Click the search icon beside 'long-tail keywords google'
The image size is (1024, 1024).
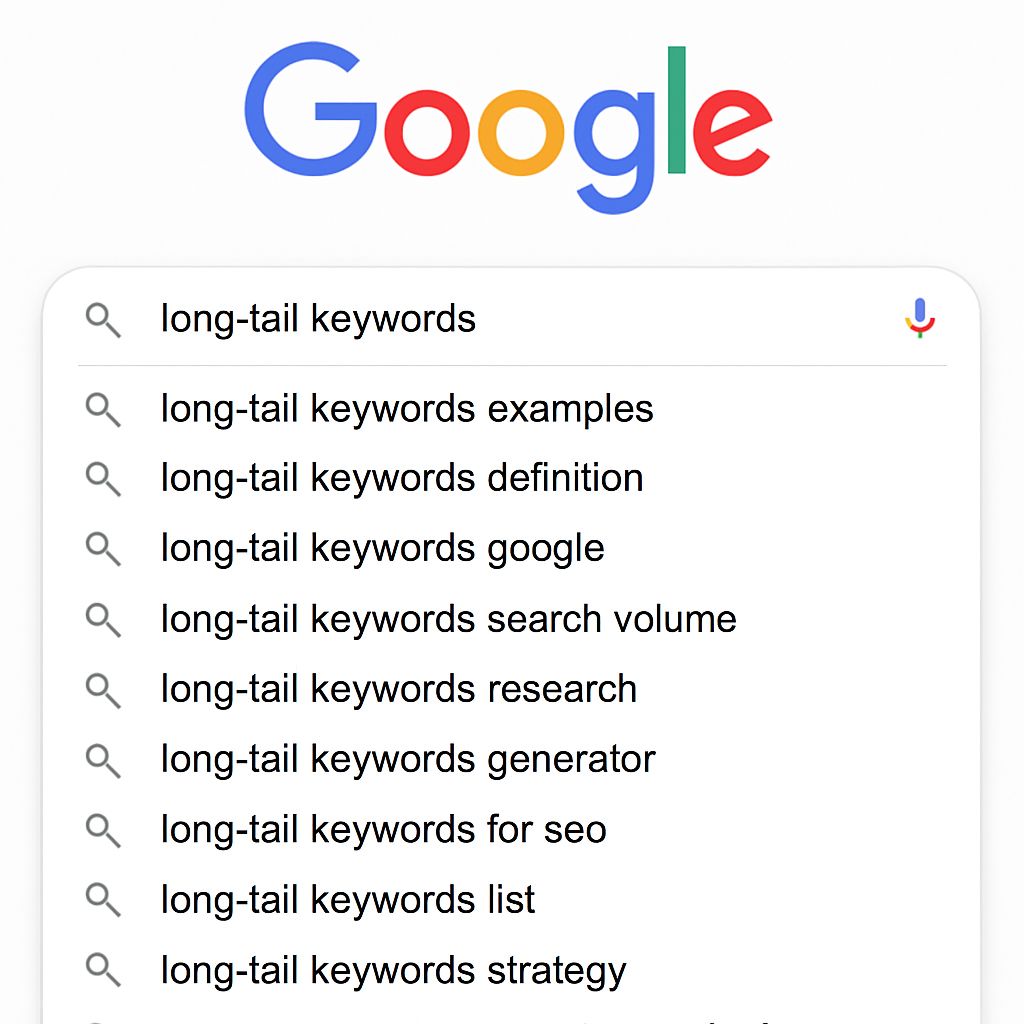(x=103, y=549)
